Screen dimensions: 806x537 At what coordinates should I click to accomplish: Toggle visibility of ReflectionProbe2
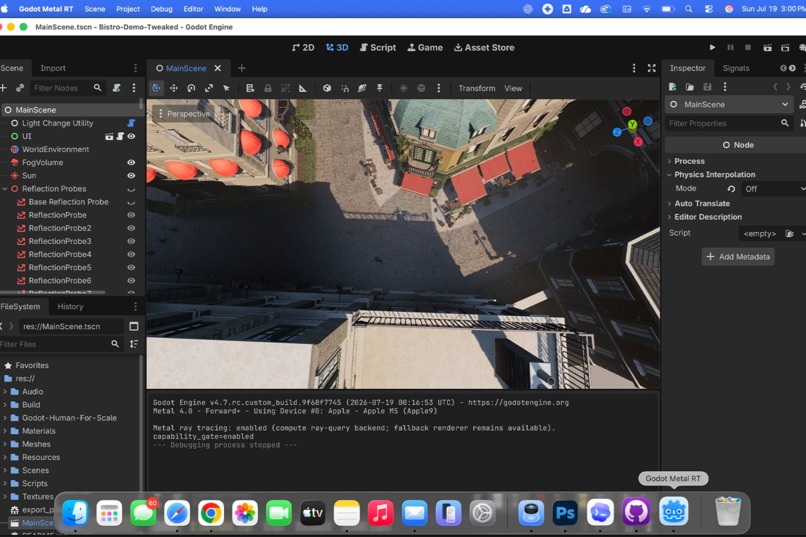point(131,228)
